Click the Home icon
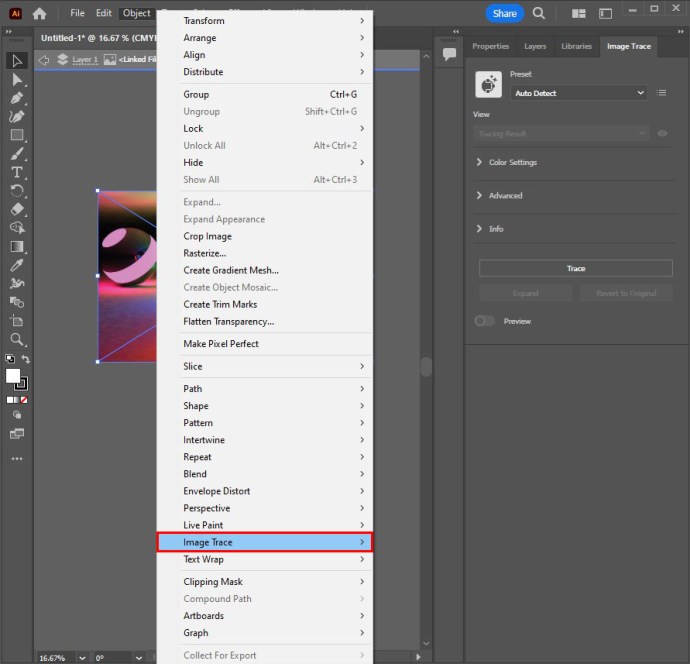This screenshot has width=690, height=664. tap(40, 14)
